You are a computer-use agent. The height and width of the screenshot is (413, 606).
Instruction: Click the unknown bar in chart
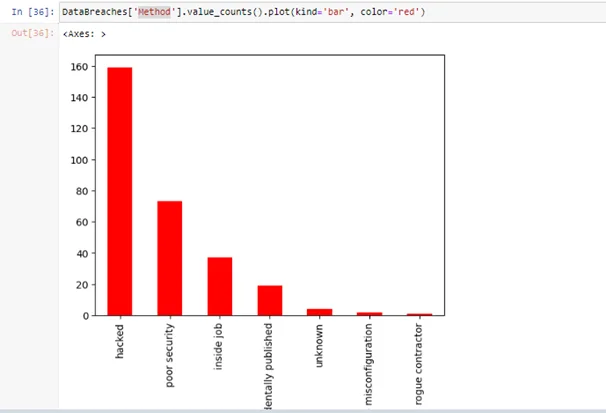(x=320, y=312)
